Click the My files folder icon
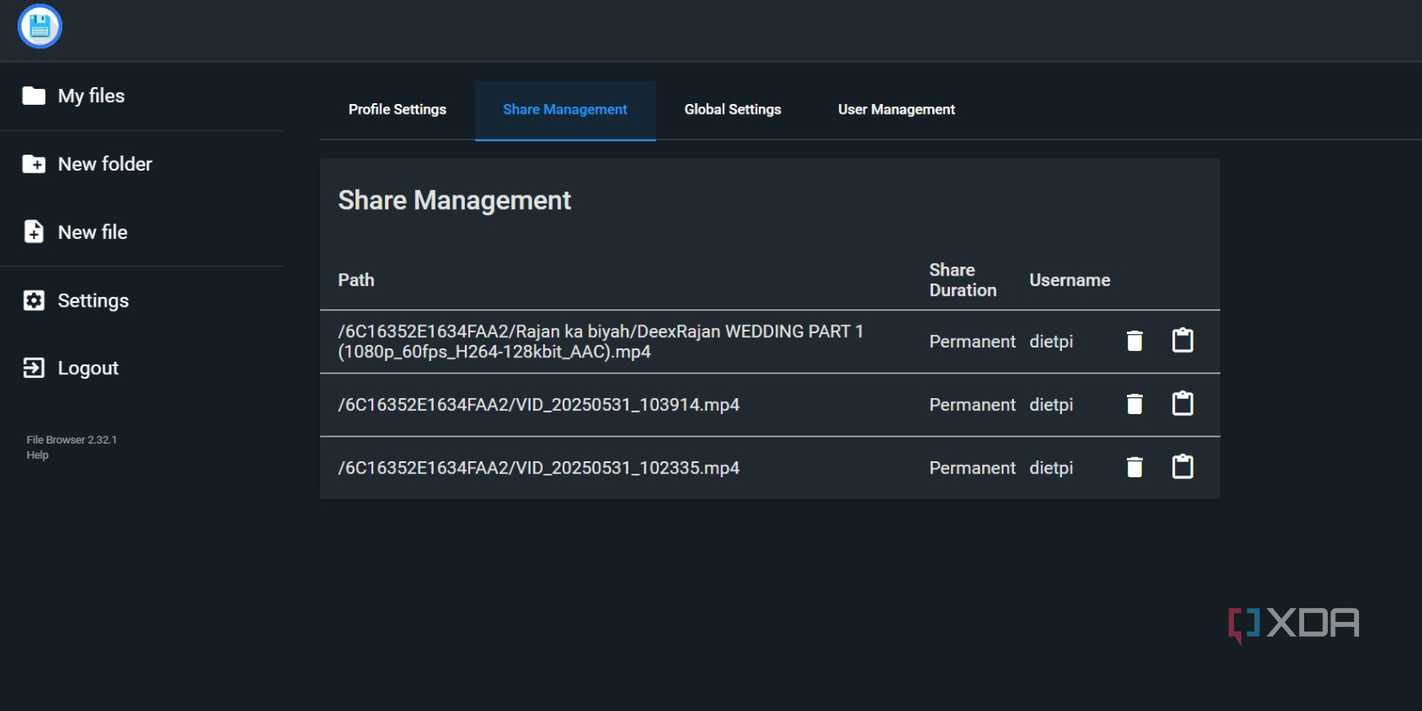Viewport: 1422px width, 711px height. [34, 96]
